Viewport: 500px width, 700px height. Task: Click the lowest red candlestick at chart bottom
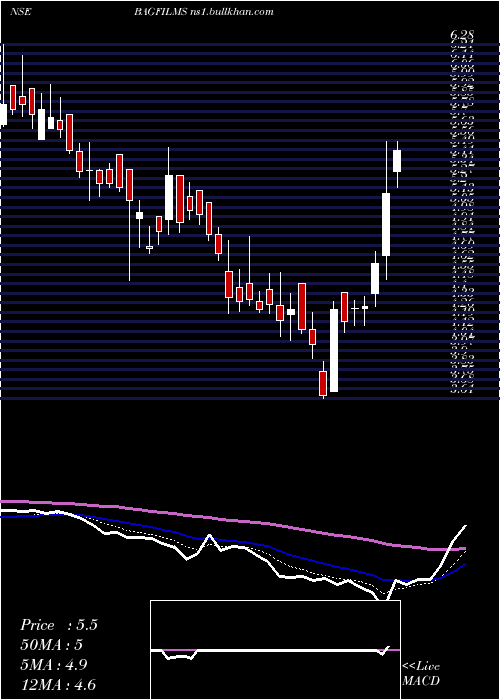point(323,383)
